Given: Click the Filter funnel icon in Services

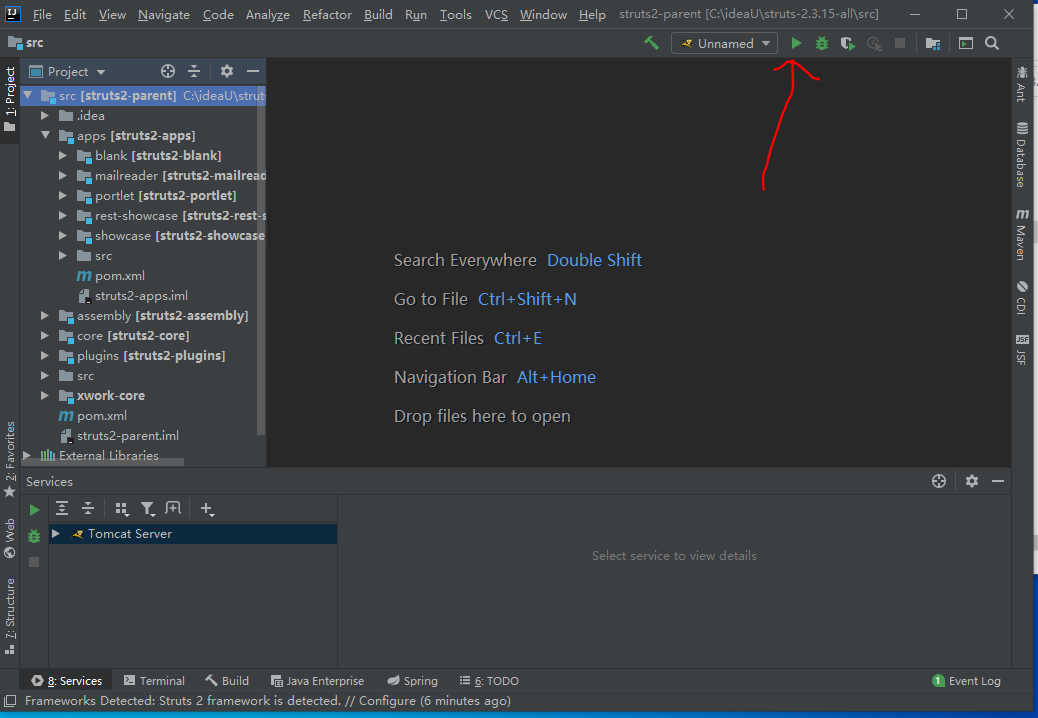Looking at the screenshot, I should click(148, 508).
